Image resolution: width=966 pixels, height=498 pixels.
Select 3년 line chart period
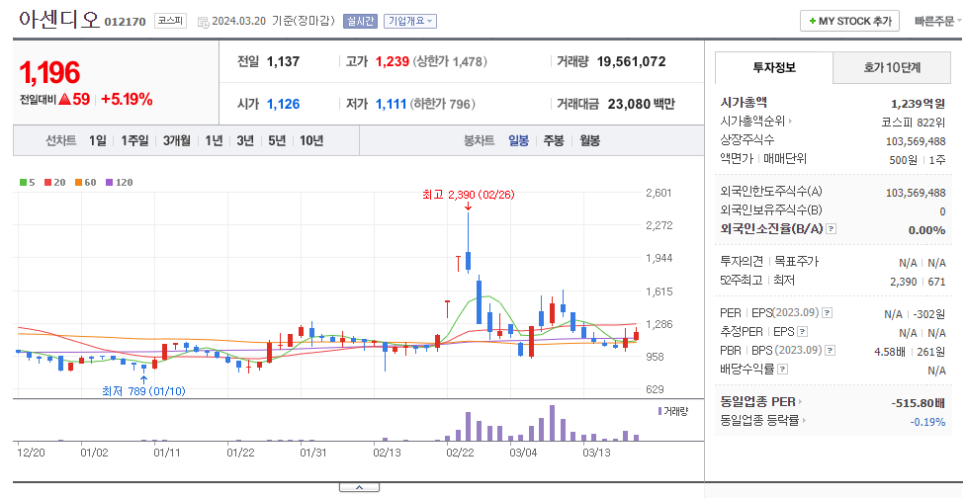[x=245, y=141]
